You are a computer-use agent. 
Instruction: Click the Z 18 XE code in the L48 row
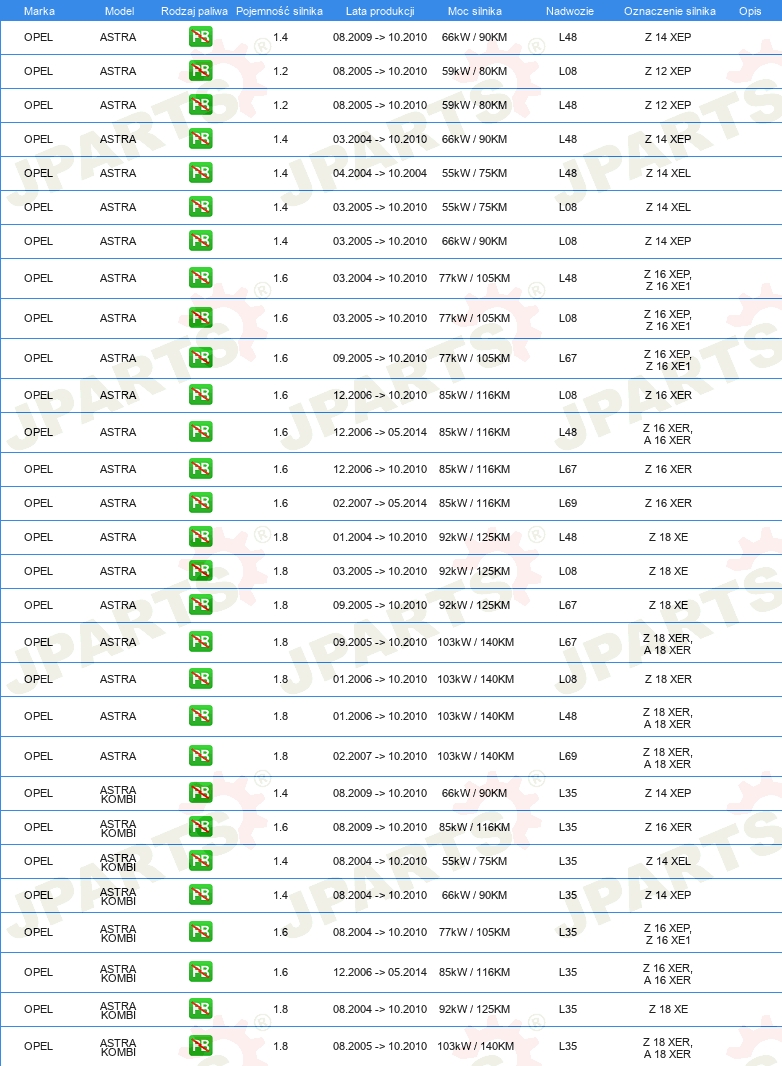tap(668, 537)
